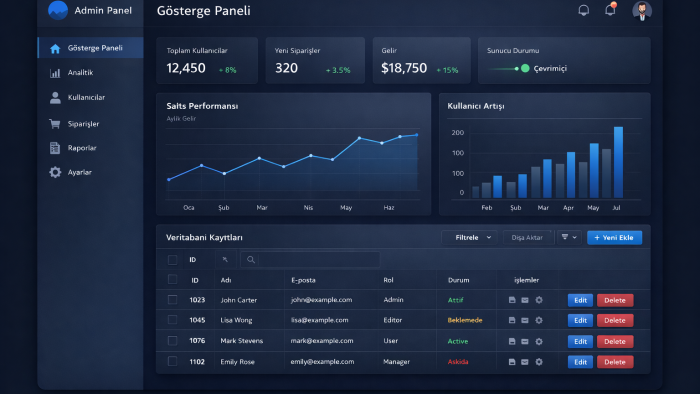
Task: Click the mail icon in Lisa Wong row
Action: (525, 320)
